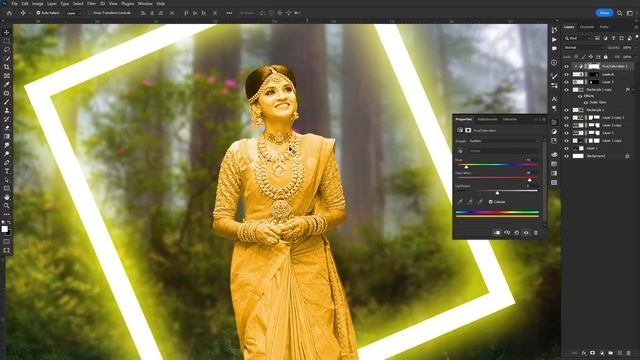Click the layer mask icon in Properties
The image size is (640, 360).
coord(468,130)
